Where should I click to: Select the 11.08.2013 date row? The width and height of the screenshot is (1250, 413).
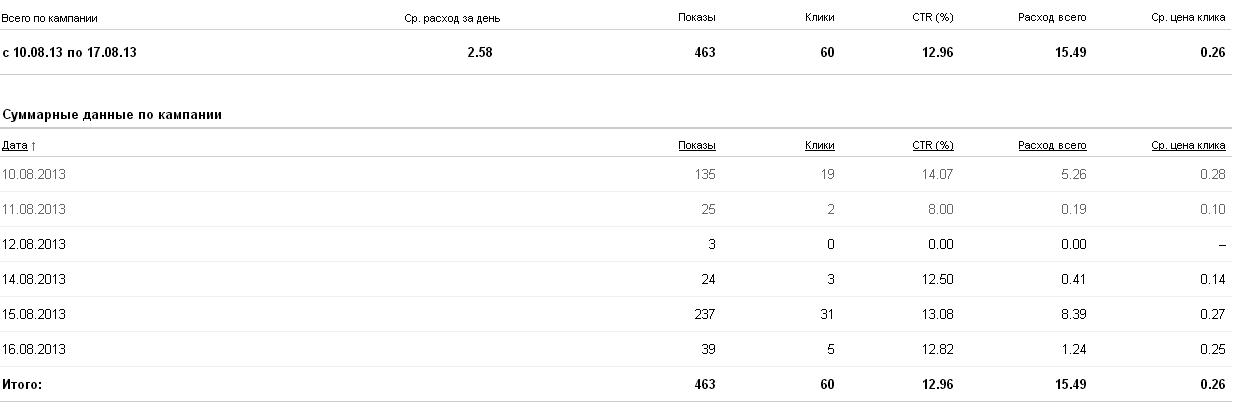[x=34, y=210]
